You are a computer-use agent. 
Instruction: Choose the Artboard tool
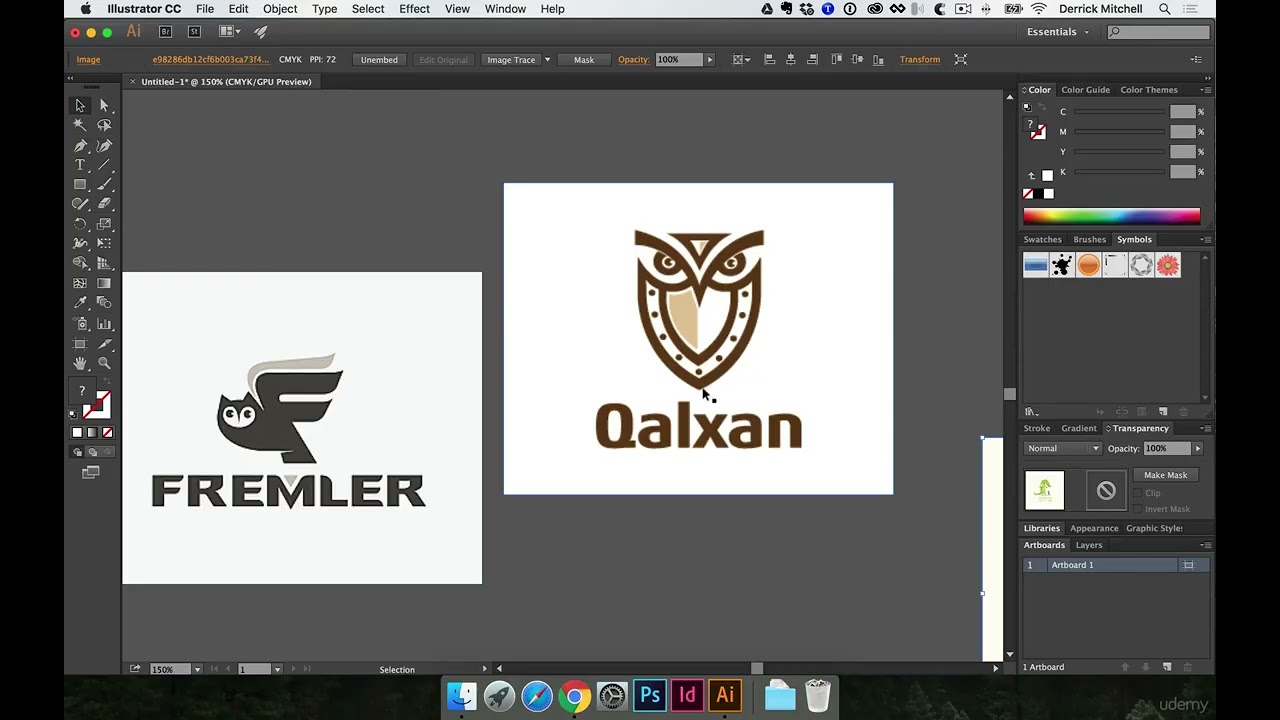click(80, 343)
